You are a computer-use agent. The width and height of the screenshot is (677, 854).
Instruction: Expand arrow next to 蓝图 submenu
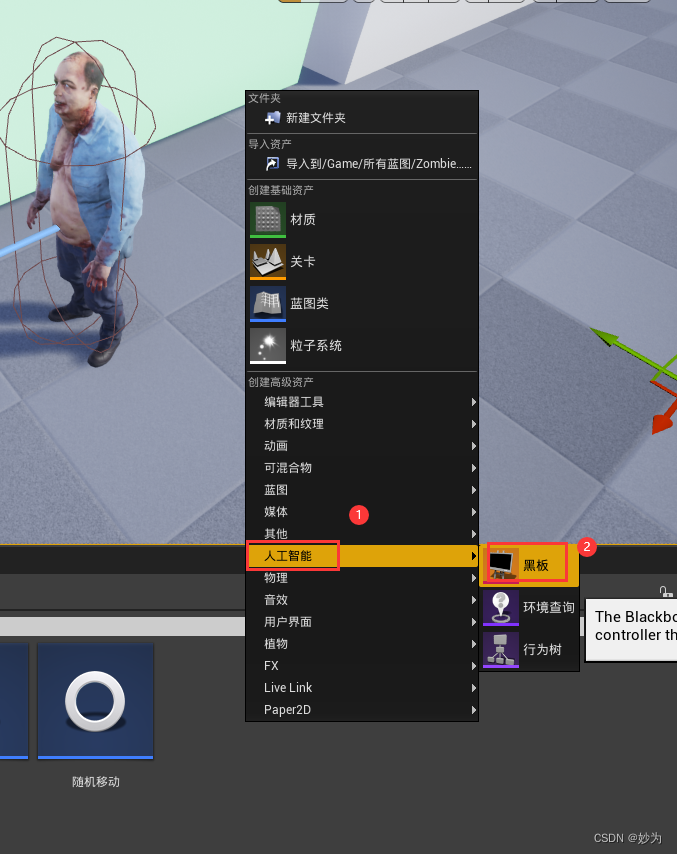(x=473, y=490)
